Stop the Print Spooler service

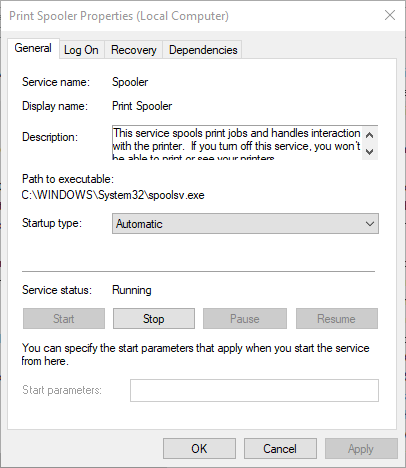[154, 319]
